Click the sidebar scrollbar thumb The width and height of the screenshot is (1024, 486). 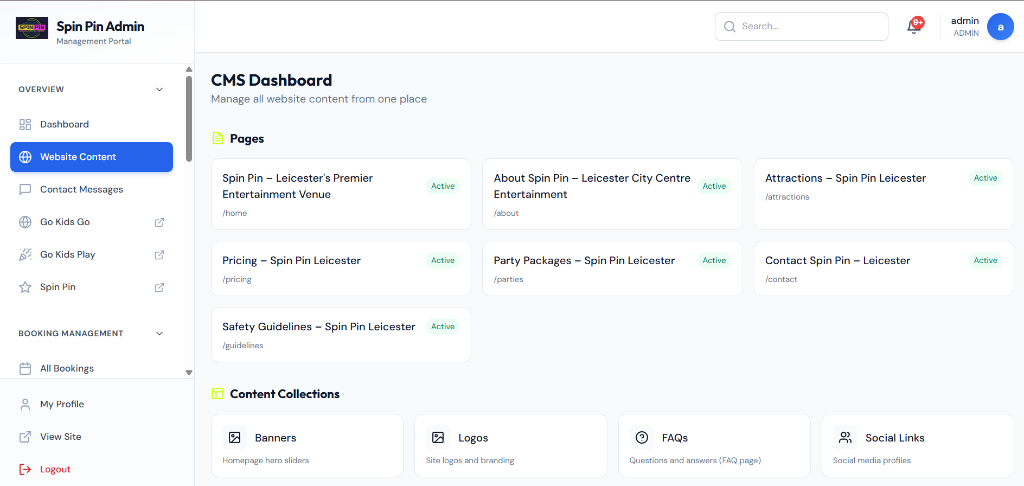[x=189, y=118]
